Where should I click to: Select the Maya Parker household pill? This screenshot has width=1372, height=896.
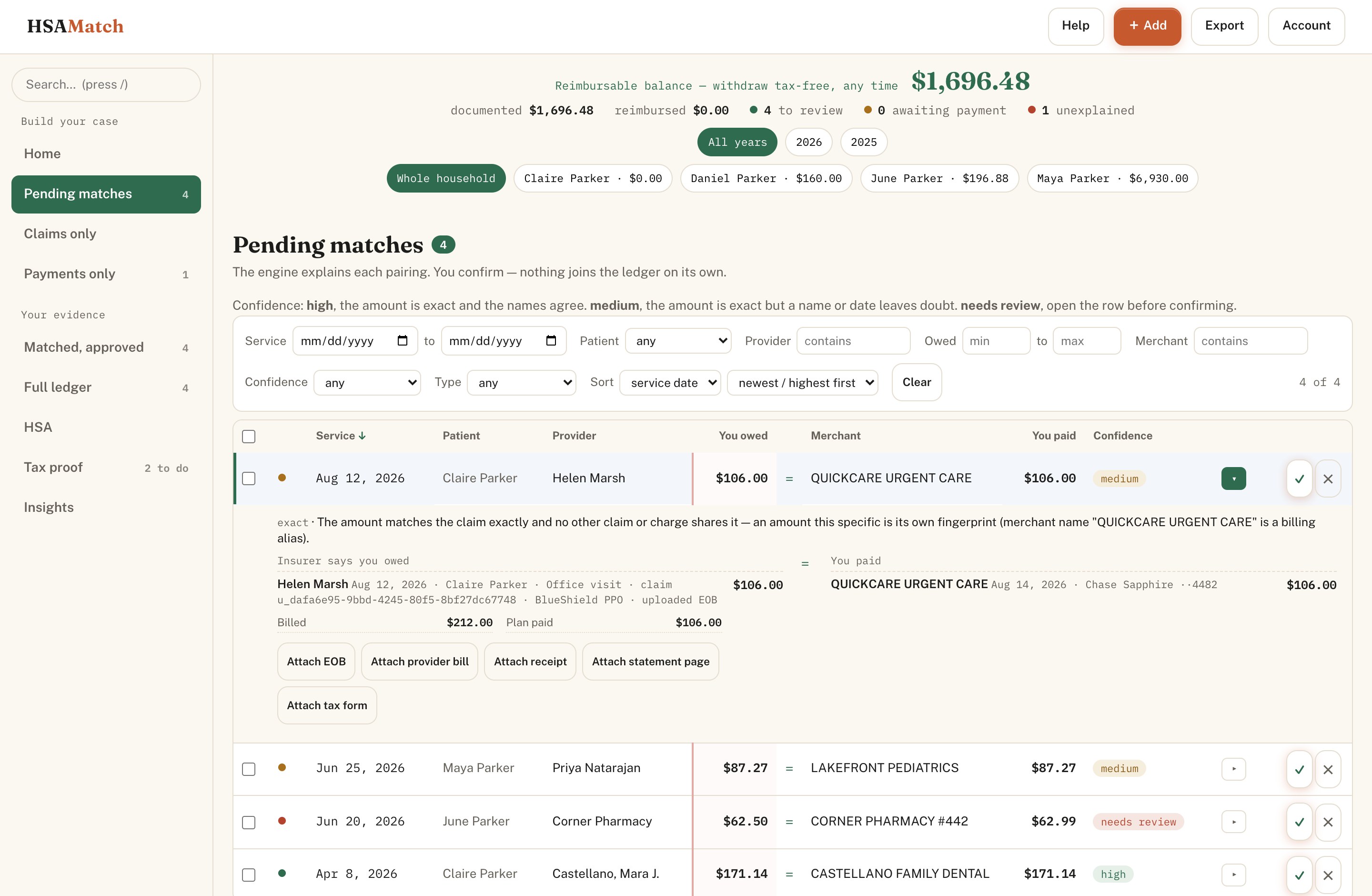pyautogui.click(x=1112, y=179)
